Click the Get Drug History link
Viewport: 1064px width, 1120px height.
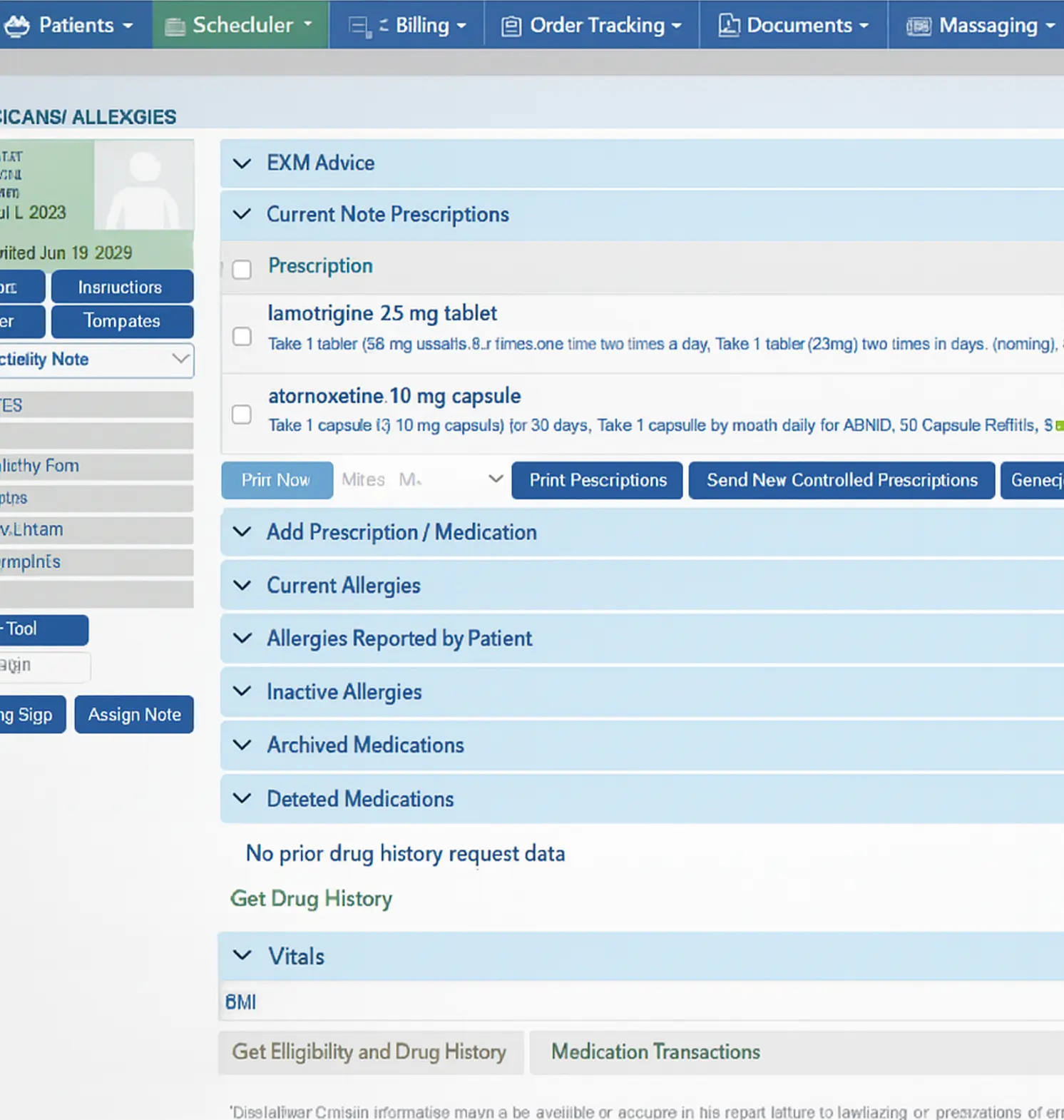click(311, 898)
